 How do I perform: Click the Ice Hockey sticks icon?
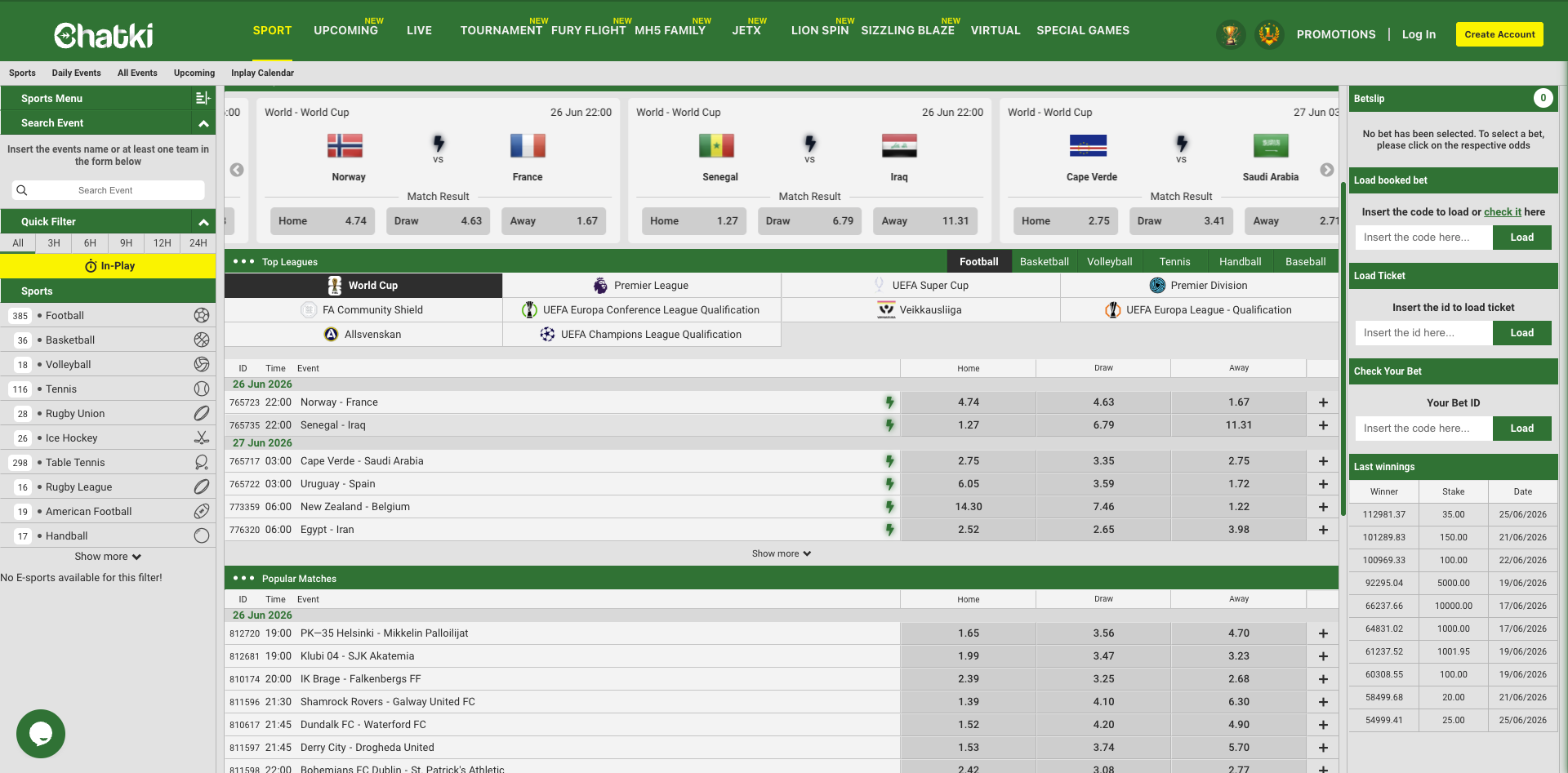click(202, 438)
